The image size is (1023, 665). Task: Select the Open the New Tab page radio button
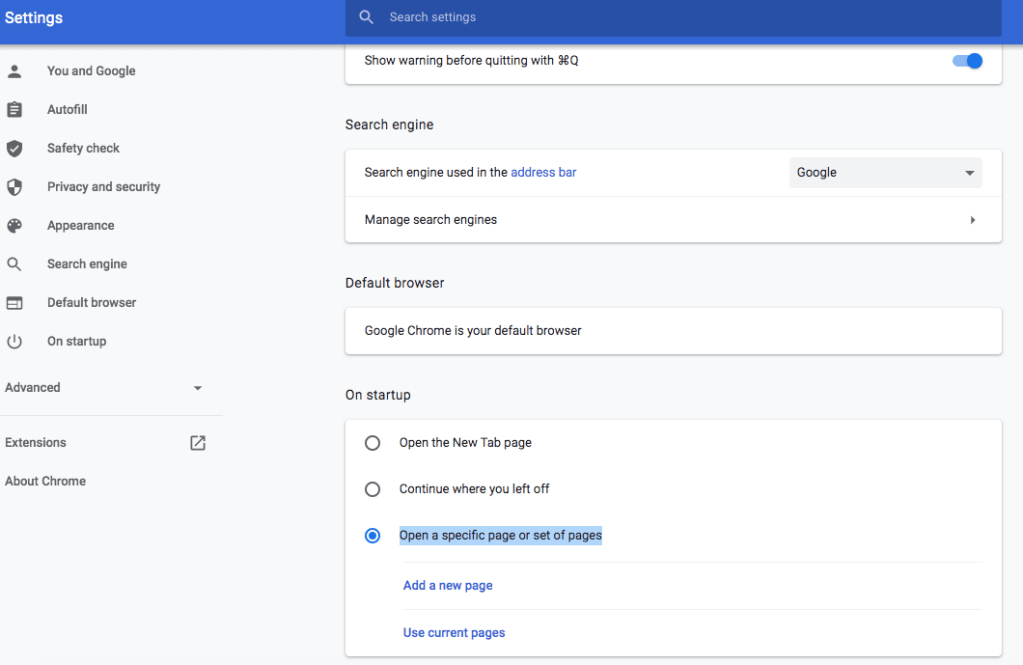click(x=373, y=443)
